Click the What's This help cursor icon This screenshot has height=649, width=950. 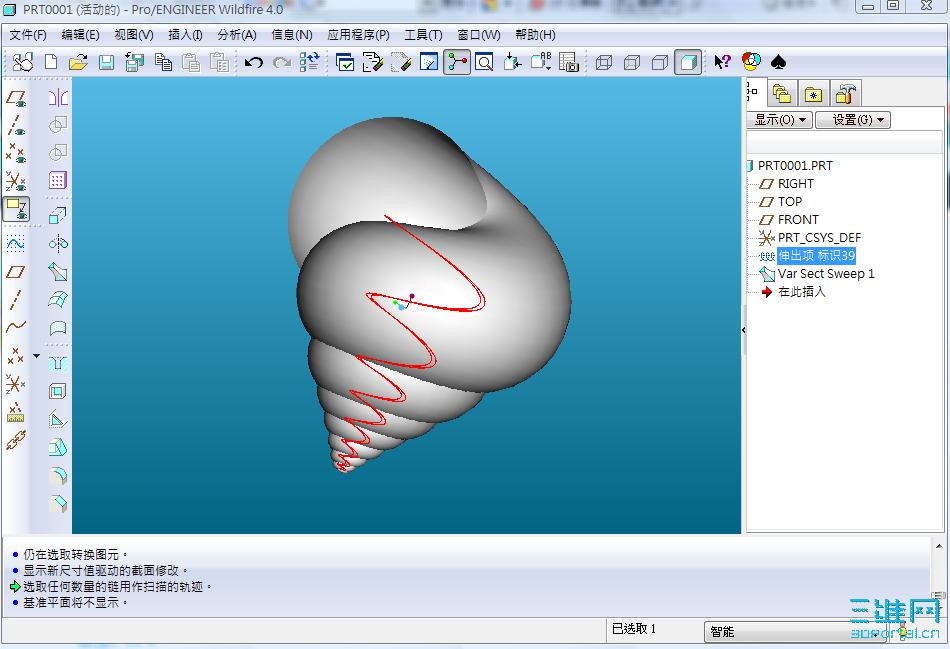[722, 62]
